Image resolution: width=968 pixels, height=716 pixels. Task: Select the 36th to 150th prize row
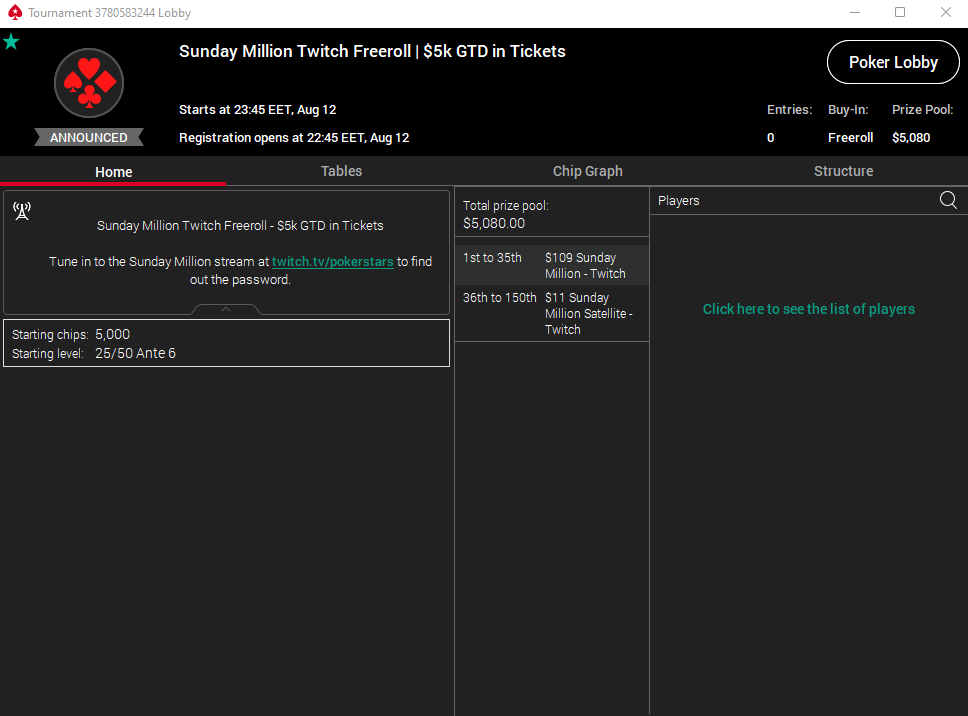(x=552, y=314)
